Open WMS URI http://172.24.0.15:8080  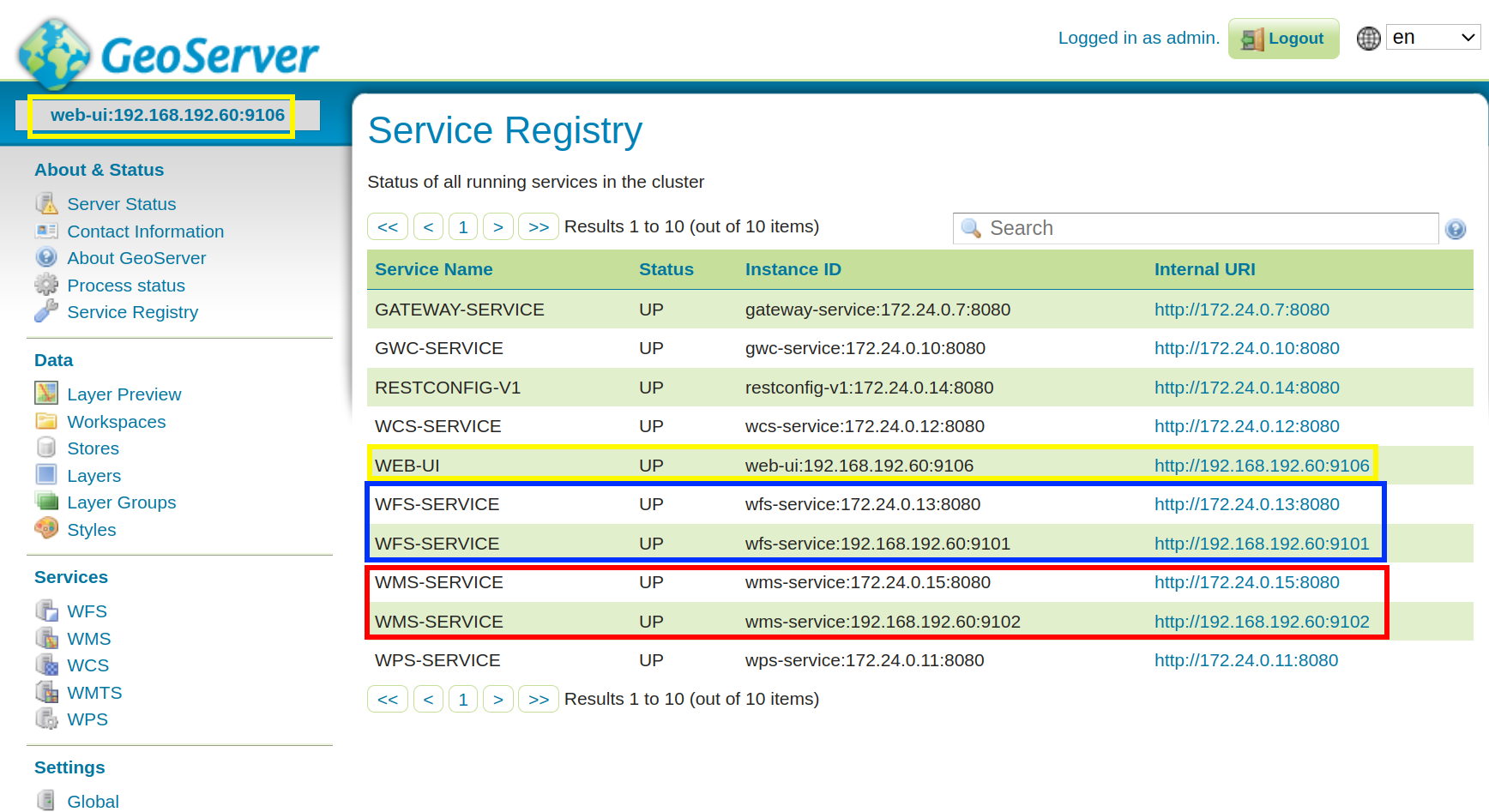[x=1247, y=582]
